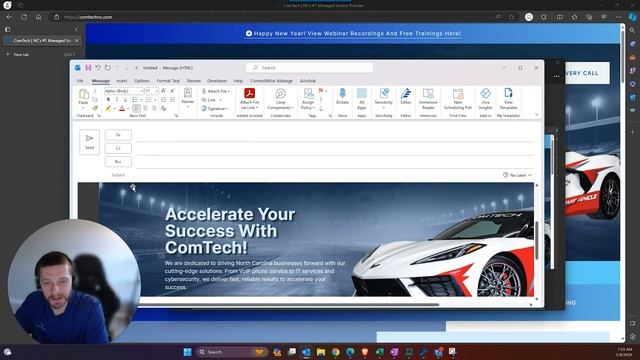The height and width of the screenshot is (360, 640).
Task: Click the Outlook Search box
Action: [310, 68]
